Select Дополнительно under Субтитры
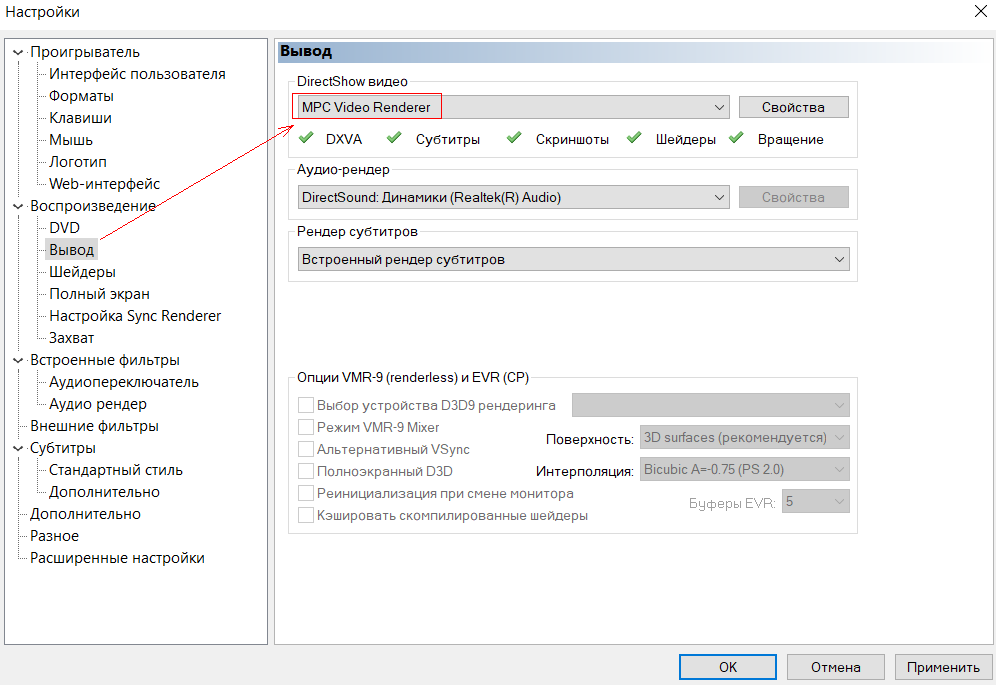 click(x=104, y=492)
